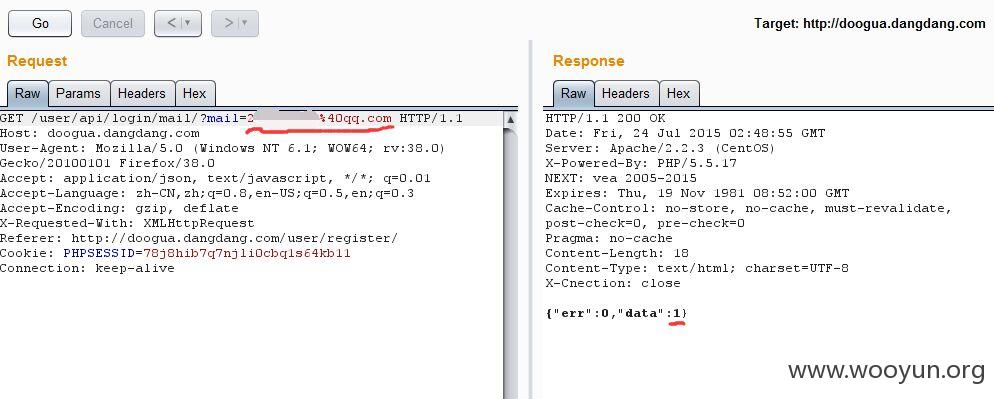Click the Accept: application/json header line
Image resolution: width=994 pixels, height=399 pixels.
216,178
